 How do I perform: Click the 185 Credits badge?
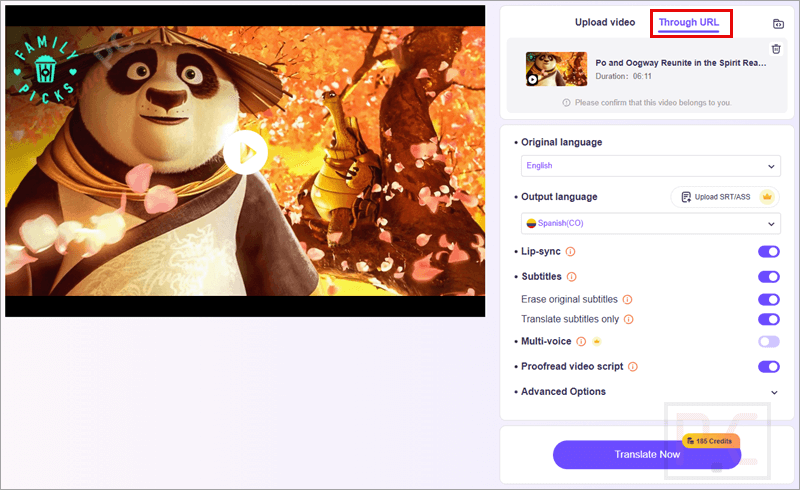tap(710, 441)
